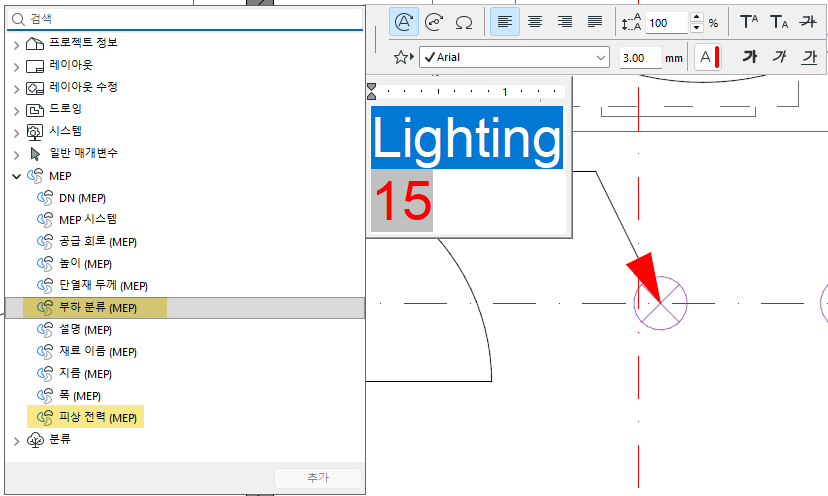Toggle italic 가 formatting
The height and width of the screenshot is (496, 828).
tap(779, 57)
